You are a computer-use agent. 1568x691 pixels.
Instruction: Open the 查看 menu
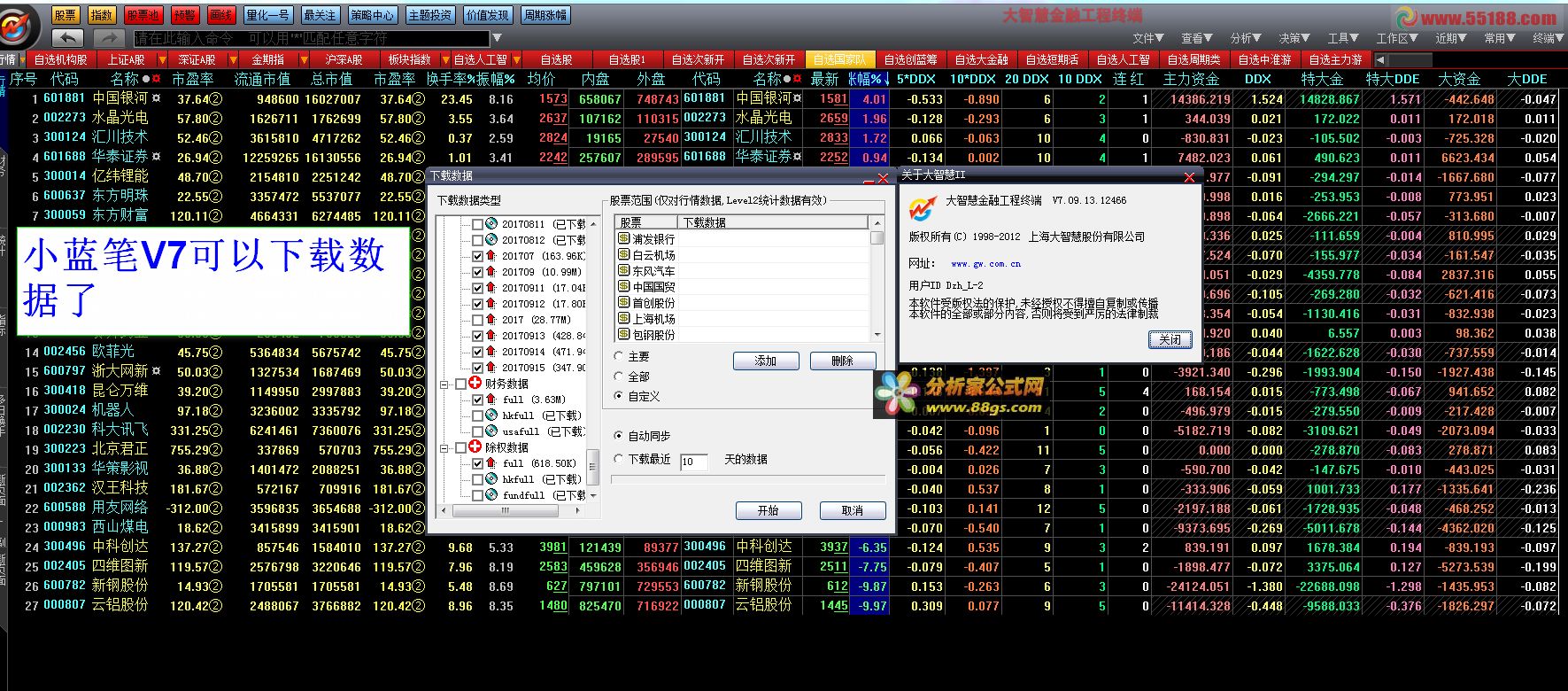(1197, 38)
